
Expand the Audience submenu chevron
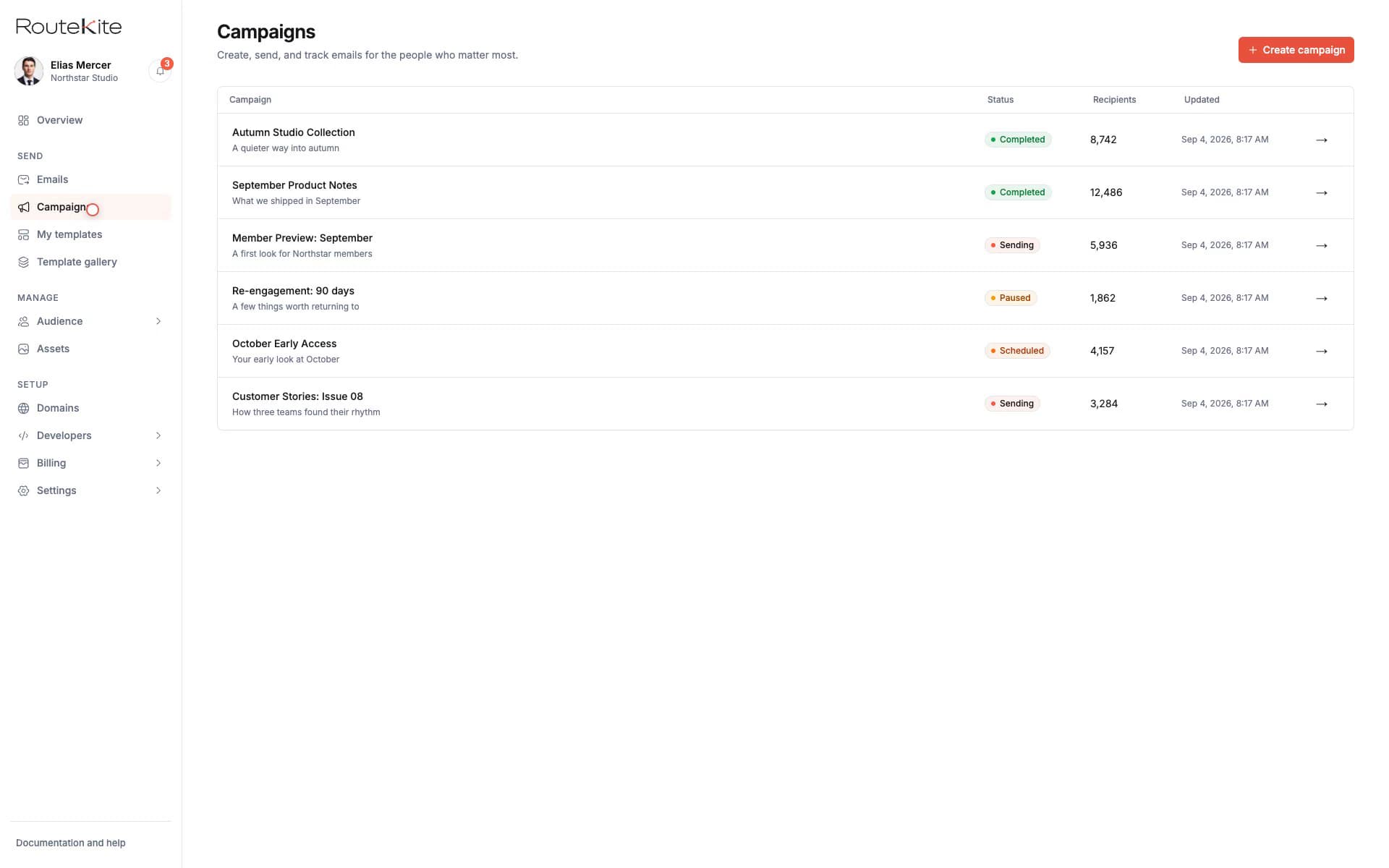[x=158, y=321]
